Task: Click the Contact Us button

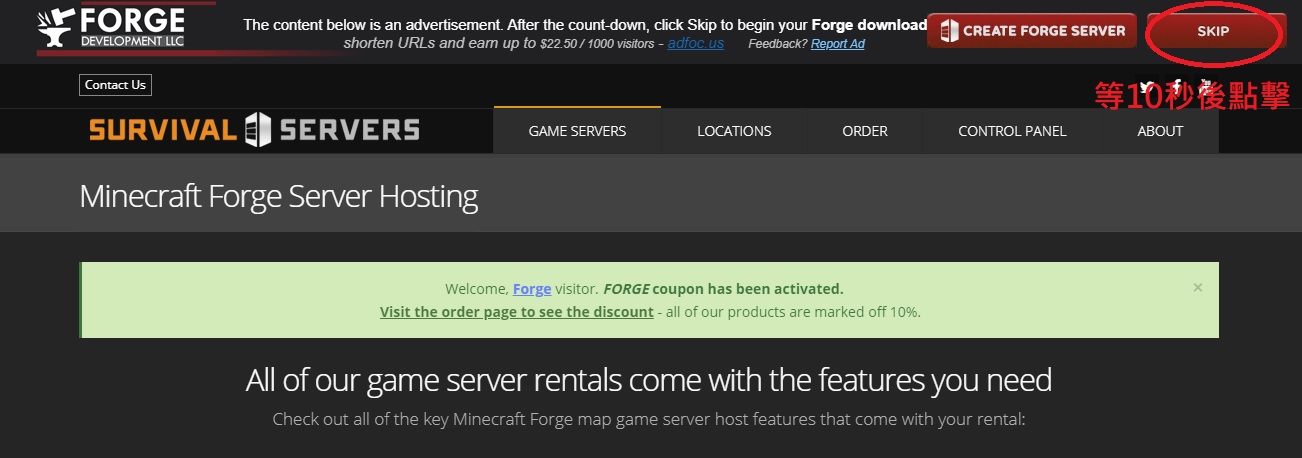Action: click(115, 85)
